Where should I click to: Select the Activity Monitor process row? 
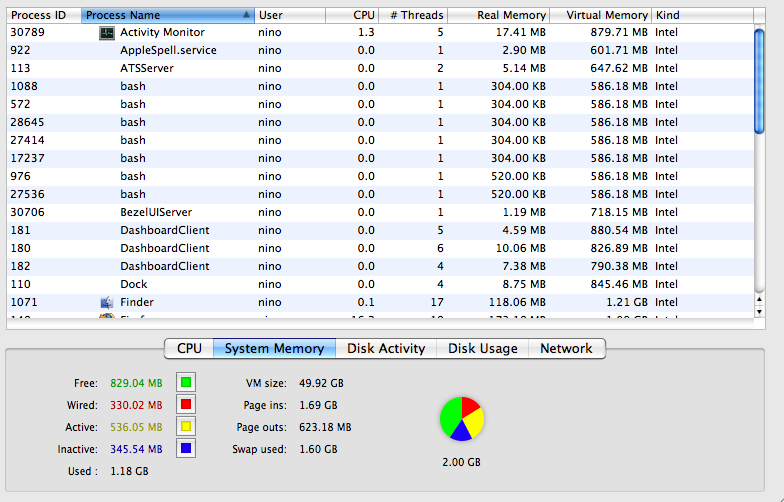380,32
